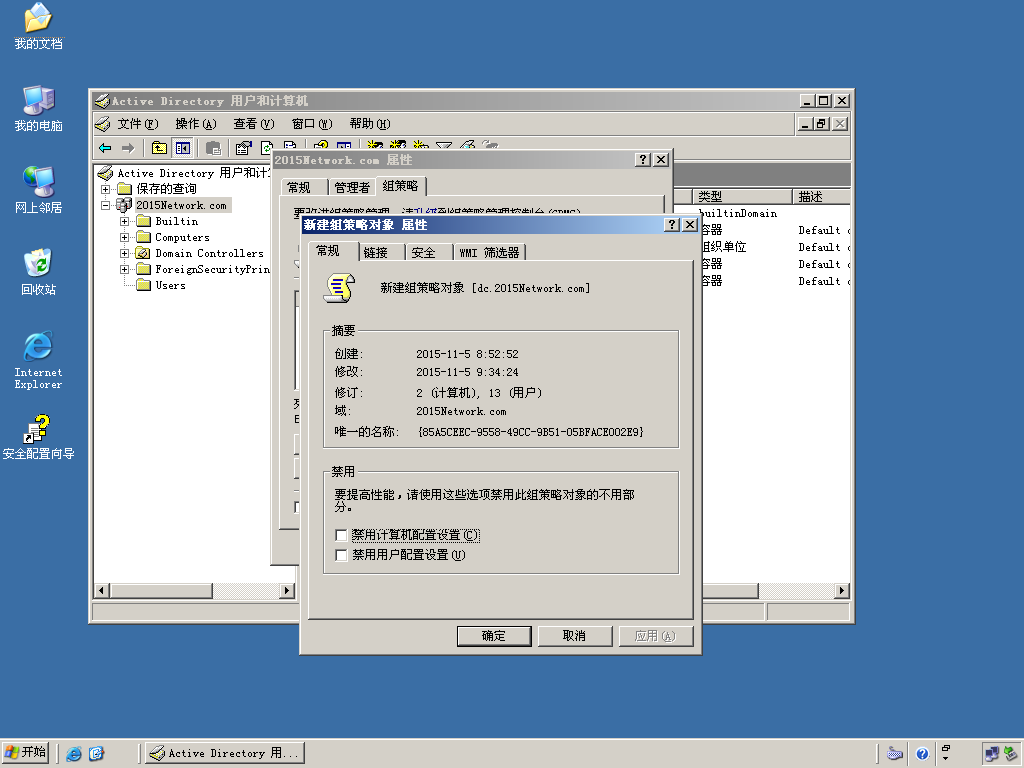Click the Active Directory taskbar button
The height and width of the screenshot is (768, 1024).
coord(225,753)
